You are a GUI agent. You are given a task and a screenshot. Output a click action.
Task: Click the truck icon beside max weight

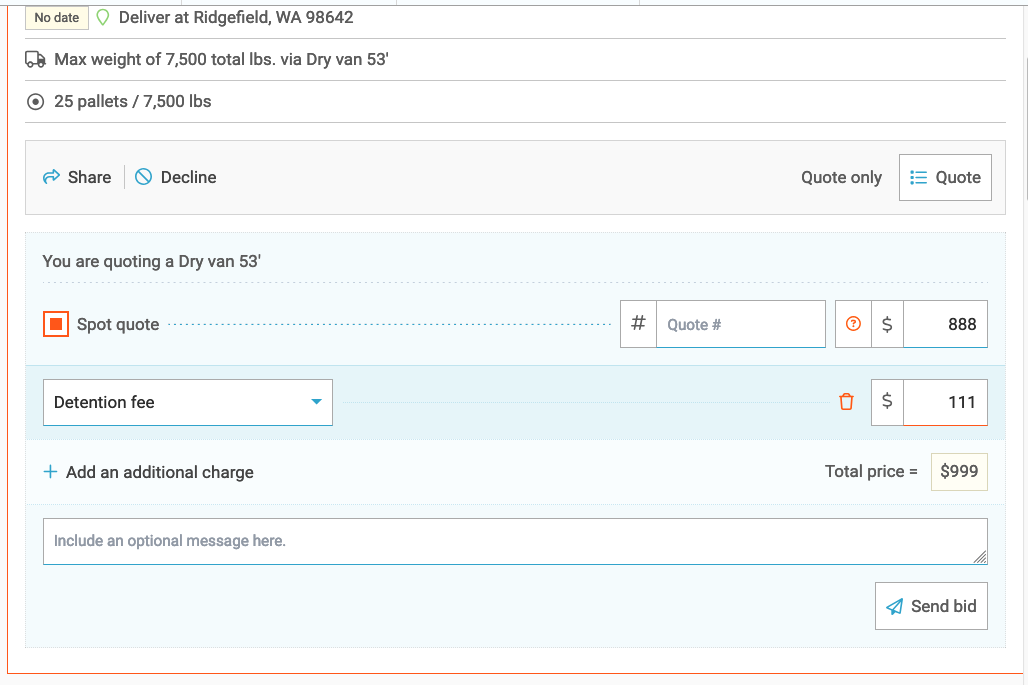pyautogui.click(x=35, y=60)
